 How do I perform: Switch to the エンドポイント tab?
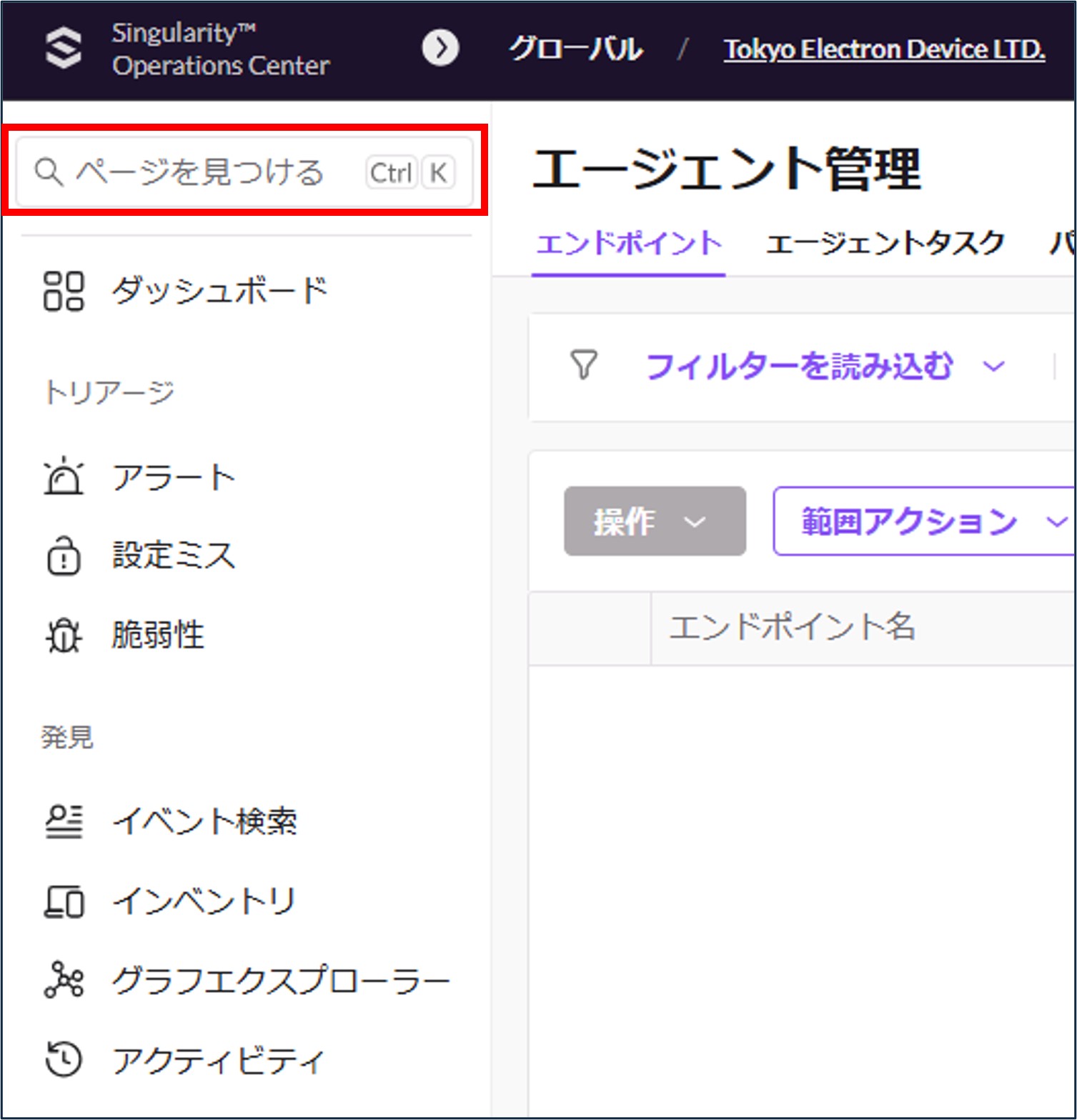click(x=628, y=244)
